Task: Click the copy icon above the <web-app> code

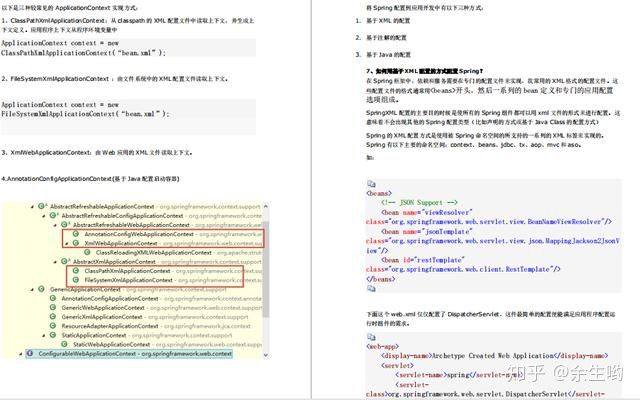Action: coord(371,337)
